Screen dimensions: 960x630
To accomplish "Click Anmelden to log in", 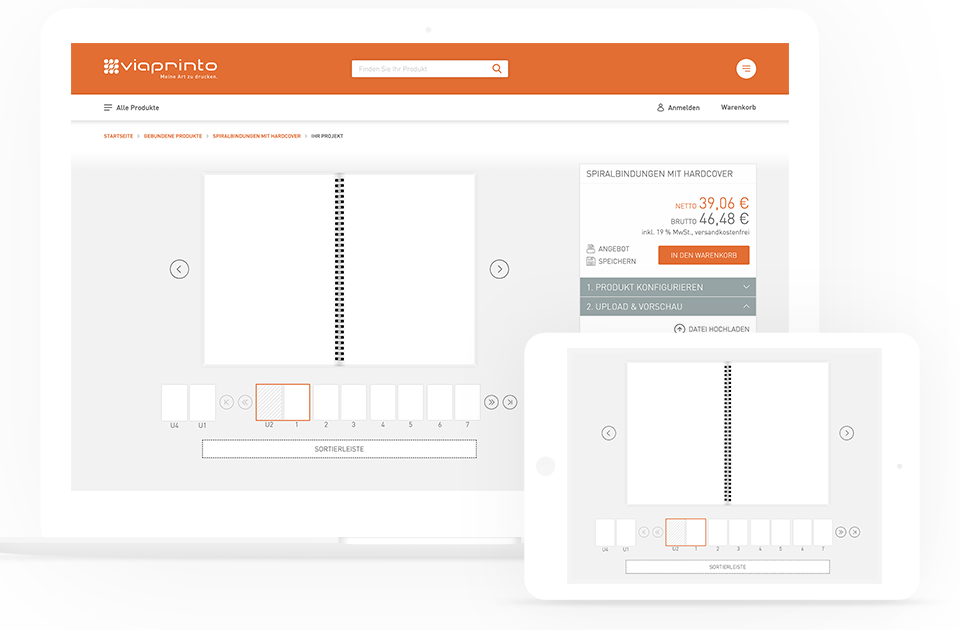I will pyautogui.click(x=678, y=108).
